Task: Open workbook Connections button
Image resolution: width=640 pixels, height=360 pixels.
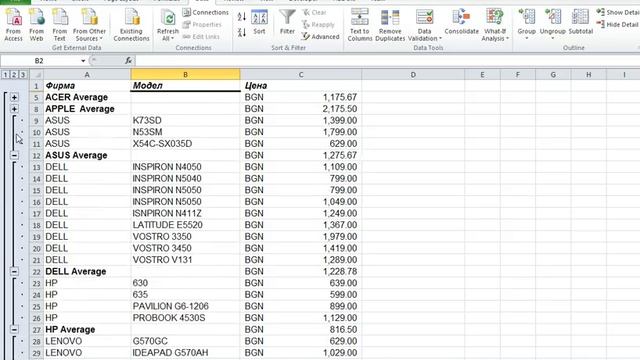Action: pos(206,12)
